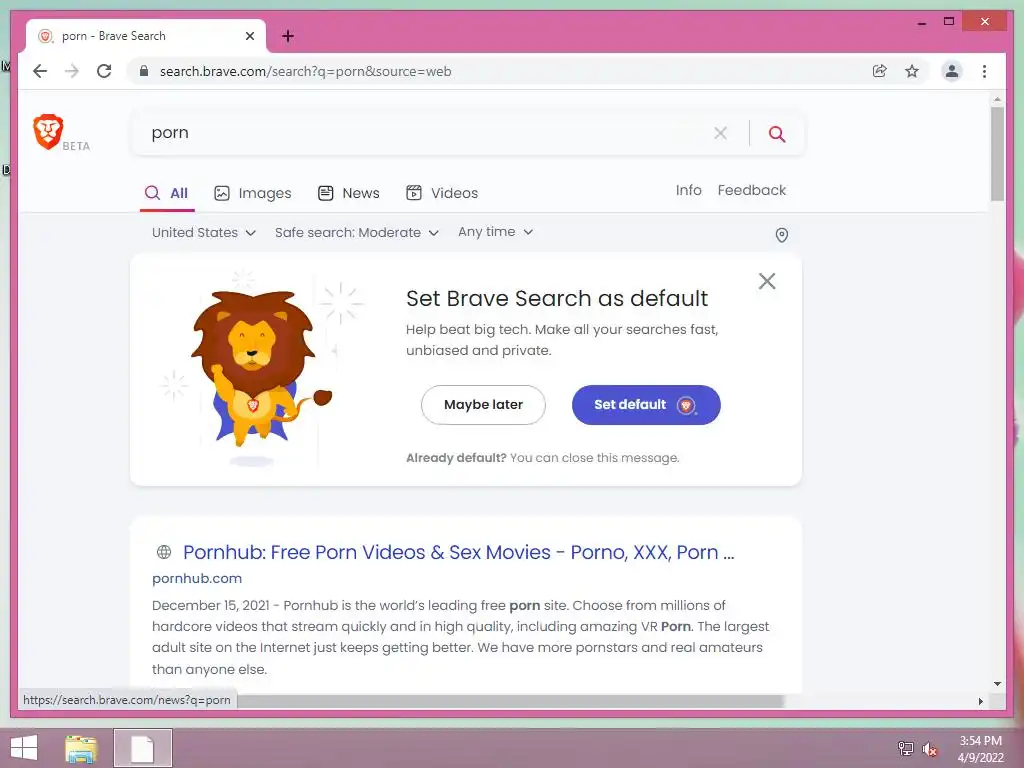This screenshot has width=1024, height=768.
Task: Clear the search box text
Action: [x=720, y=133]
